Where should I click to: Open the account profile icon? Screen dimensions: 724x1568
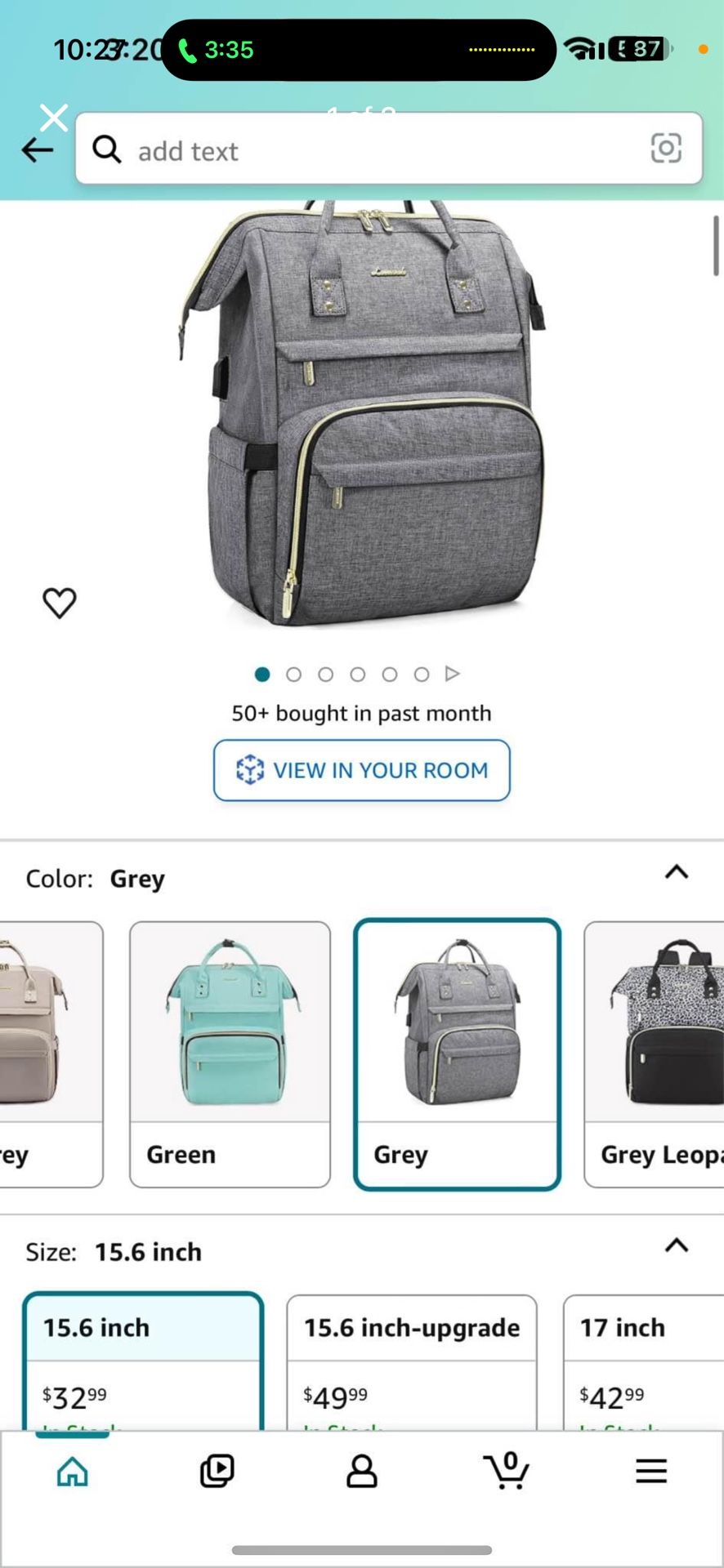click(x=362, y=1472)
